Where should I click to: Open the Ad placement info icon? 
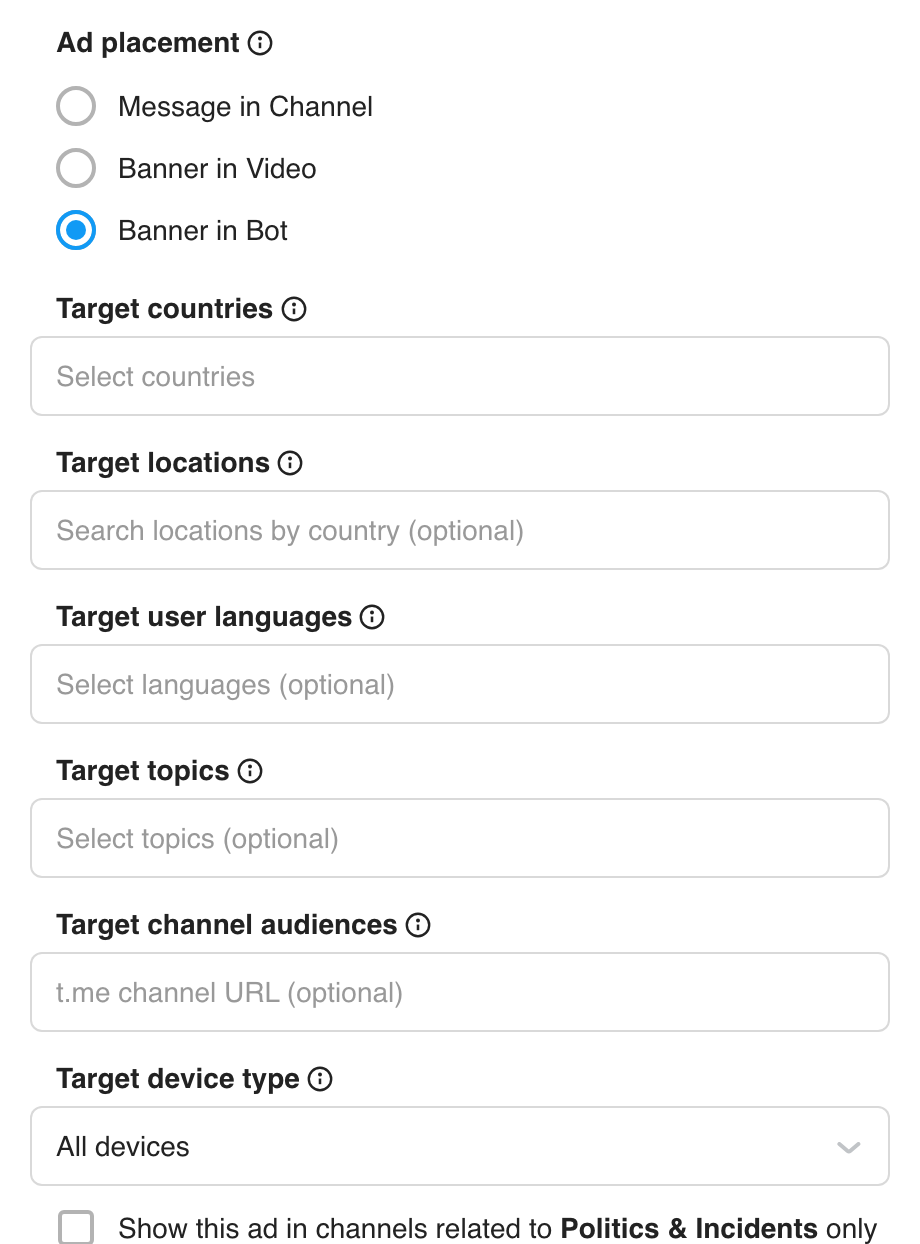click(x=260, y=43)
